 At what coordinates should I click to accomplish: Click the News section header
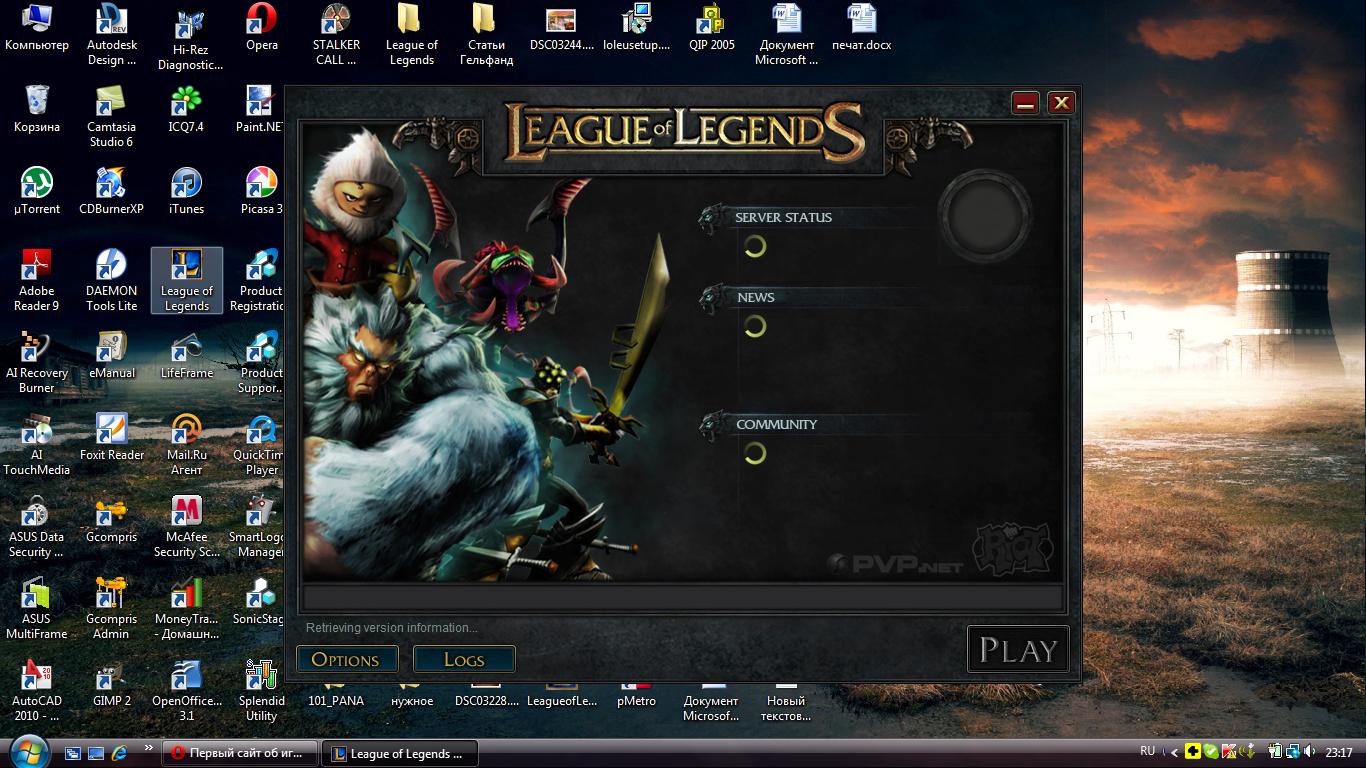coord(756,297)
